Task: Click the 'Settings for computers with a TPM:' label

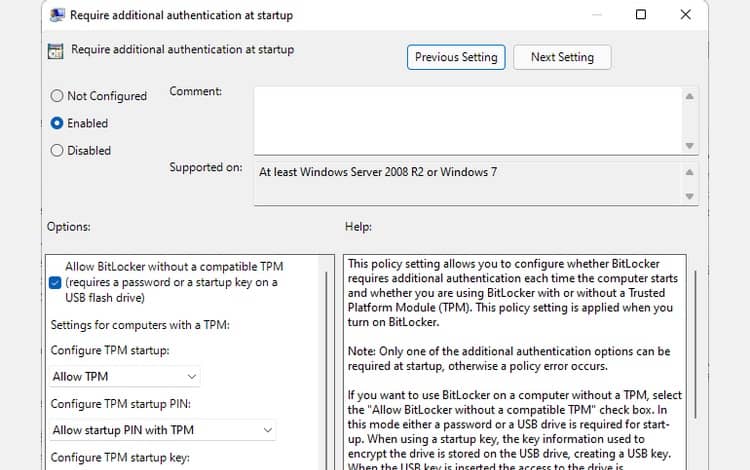Action: pos(140,325)
